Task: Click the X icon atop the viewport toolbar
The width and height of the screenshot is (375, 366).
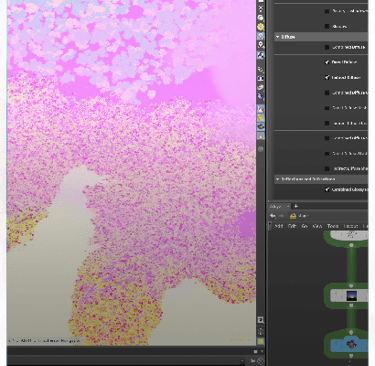Action: click(261, 9)
